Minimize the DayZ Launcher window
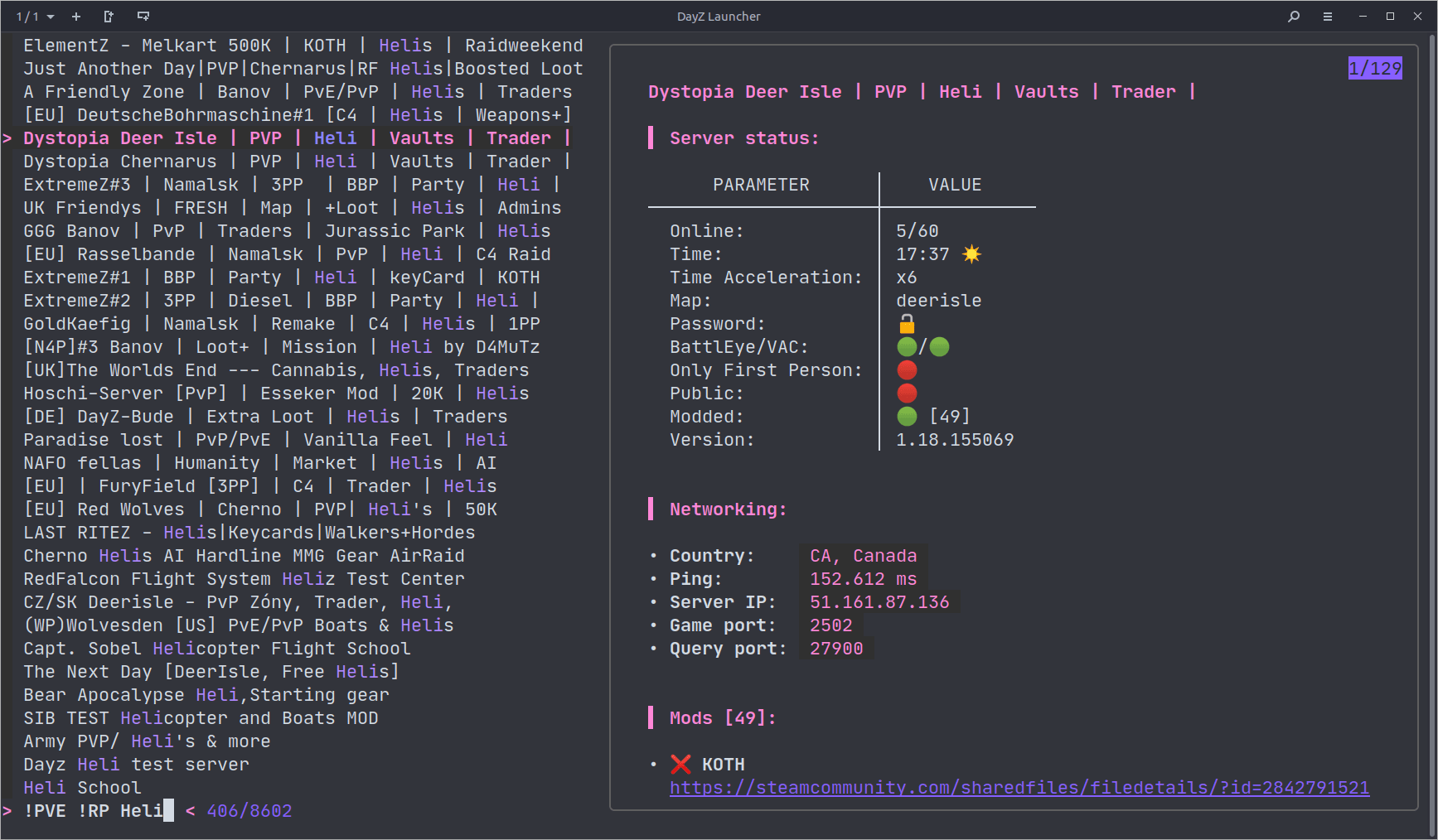Image resolution: width=1438 pixels, height=840 pixels. (1363, 17)
